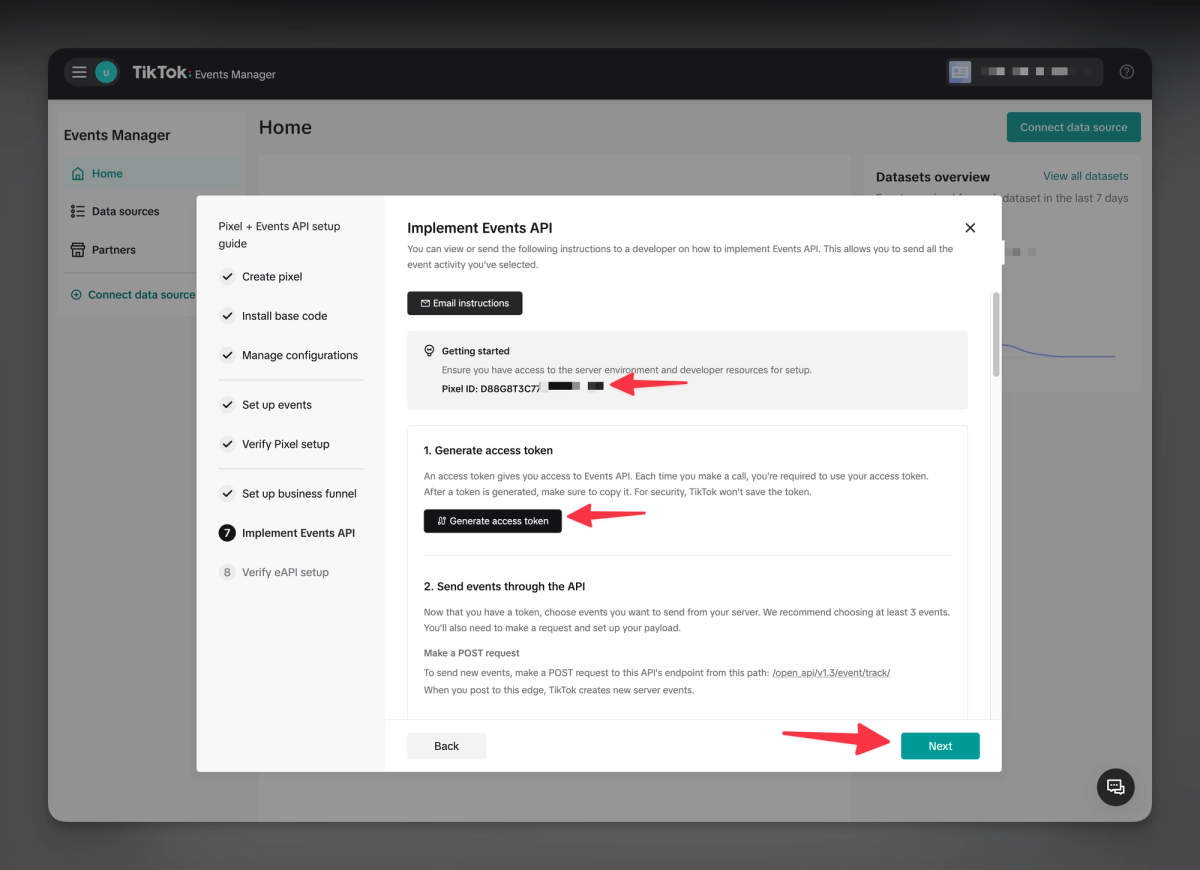The image size is (1200, 870).
Task: Click the token icon on Generate access token
Action: point(442,521)
